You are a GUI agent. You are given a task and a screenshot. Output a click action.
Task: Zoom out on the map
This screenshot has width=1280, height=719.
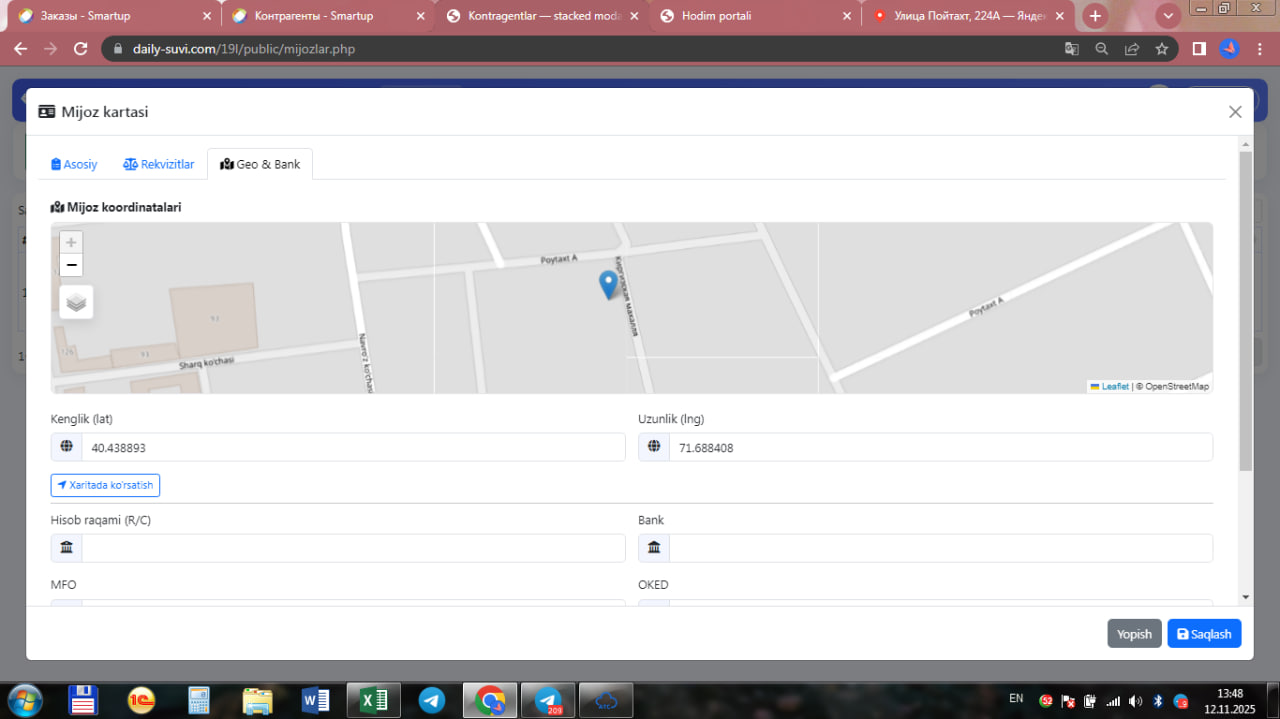(71, 265)
